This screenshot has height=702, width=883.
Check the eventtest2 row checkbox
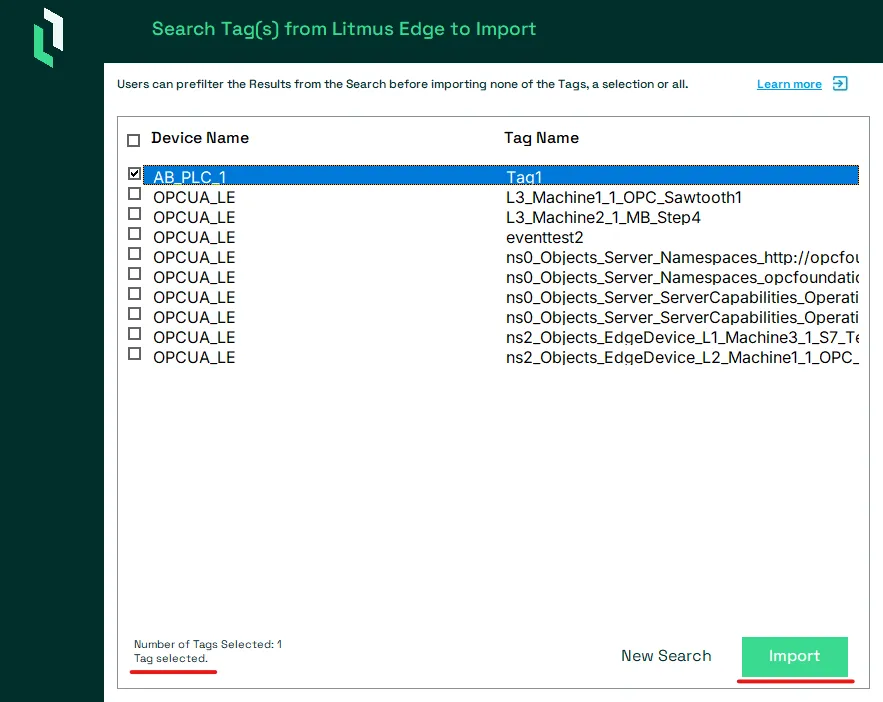pos(134,234)
